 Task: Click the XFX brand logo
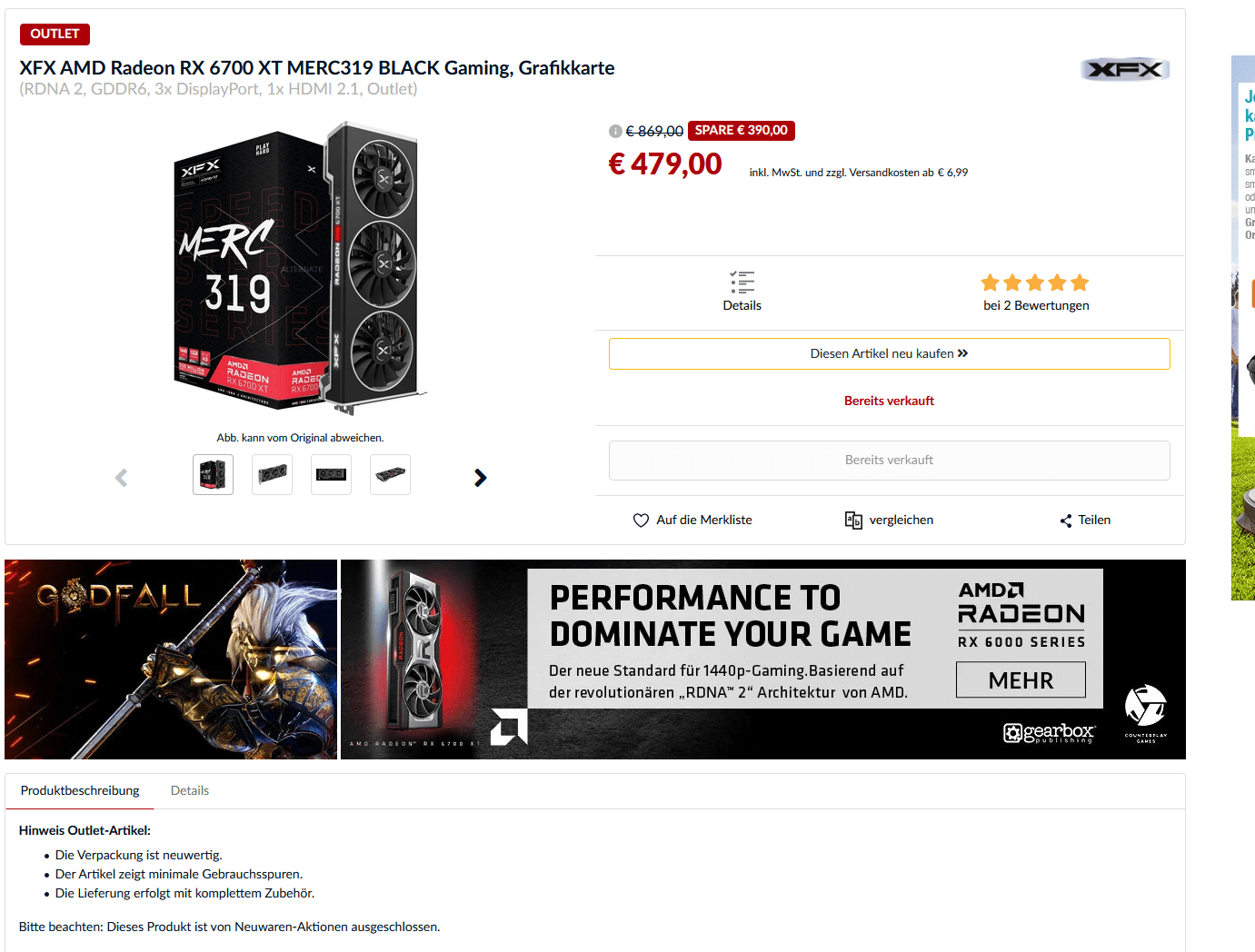pos(1125,70)
